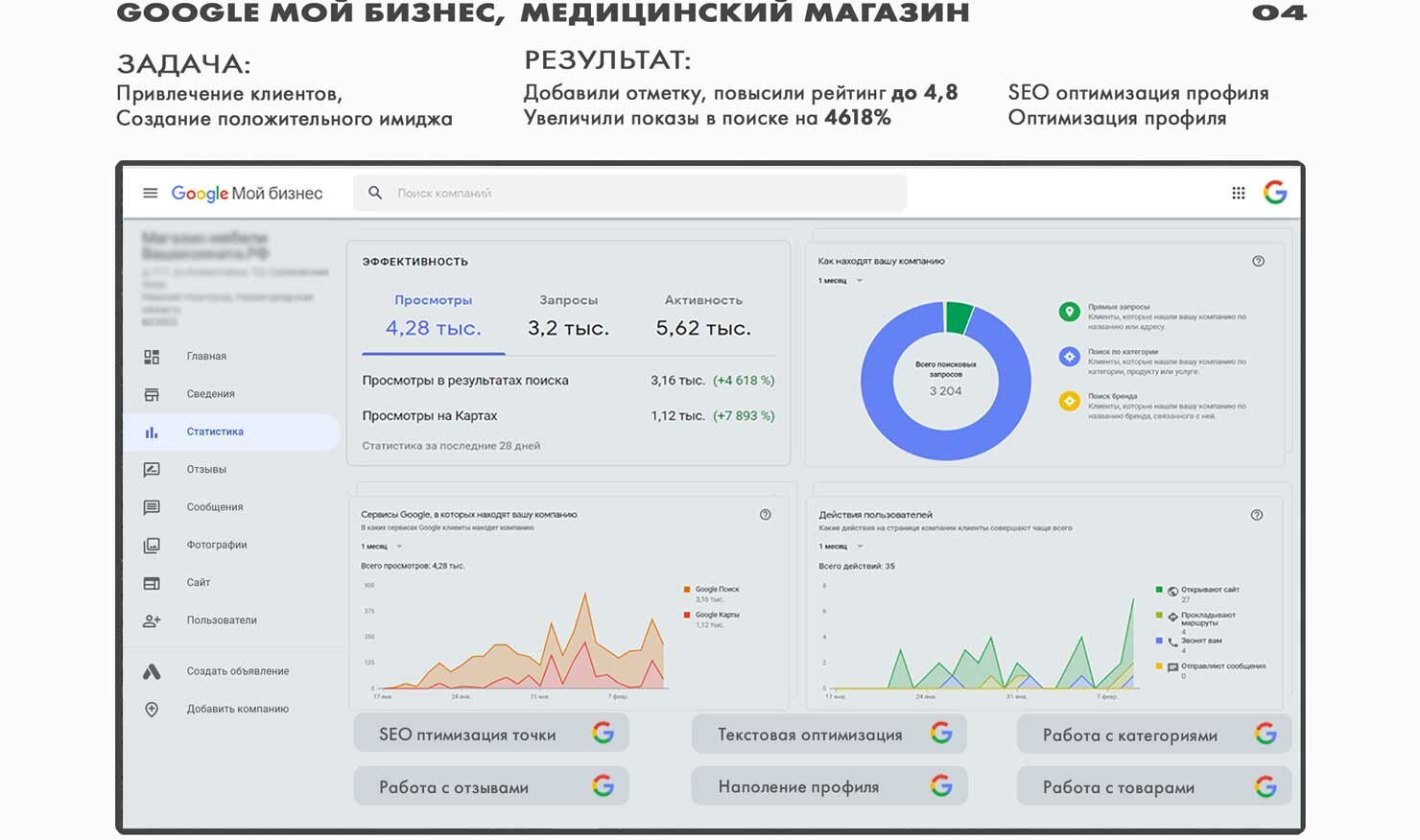
Task: Click the blue icon for Поиск по категории
Action: tap(1069, 357)
